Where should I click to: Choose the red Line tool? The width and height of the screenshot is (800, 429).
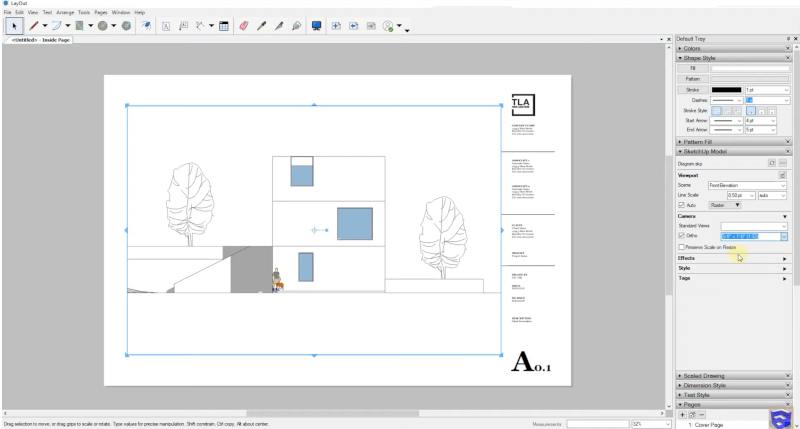(x=34, y=26)
